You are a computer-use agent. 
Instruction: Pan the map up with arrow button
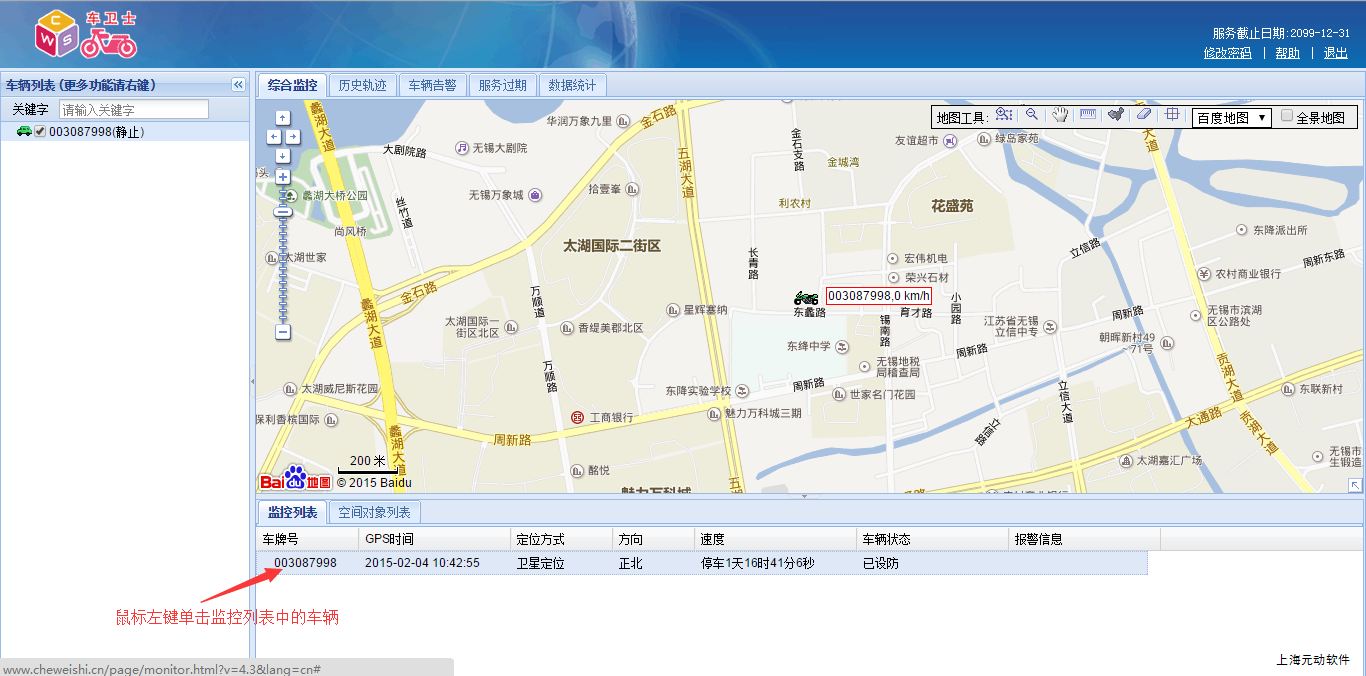pyautogui.click(x=283, y=117)
